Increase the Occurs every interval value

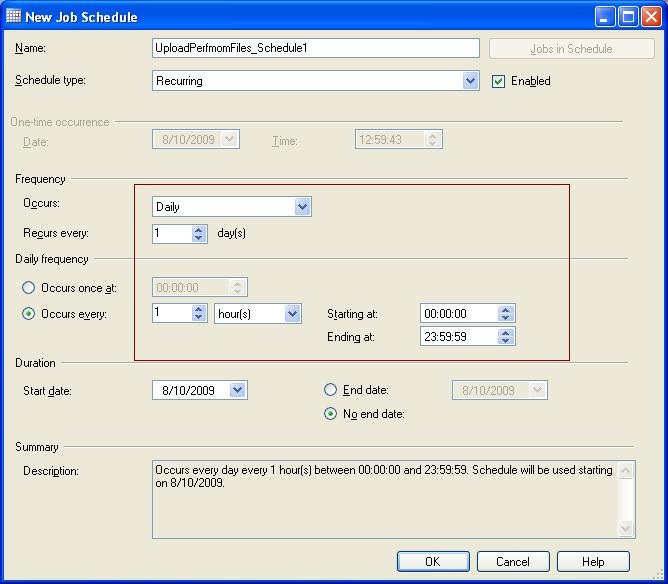(x=199, y=309)
